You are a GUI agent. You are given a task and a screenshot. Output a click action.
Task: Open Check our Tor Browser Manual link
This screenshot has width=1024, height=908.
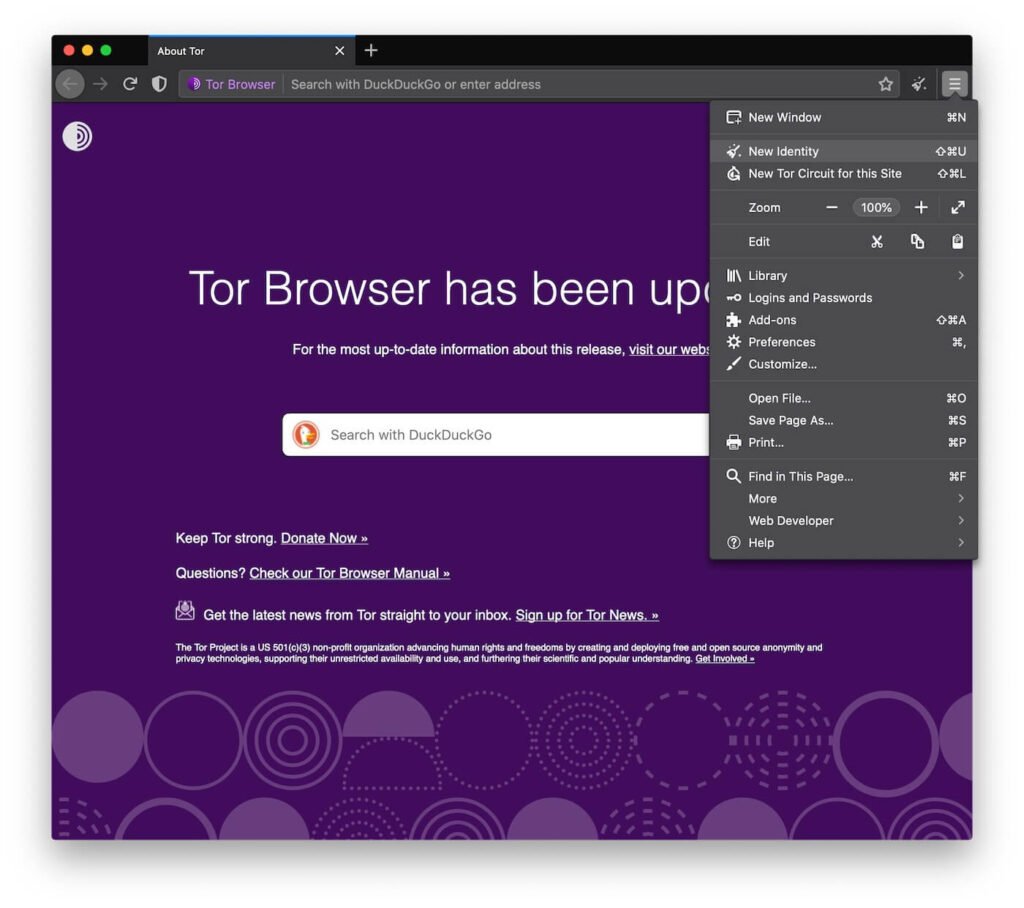click(349, 574)
